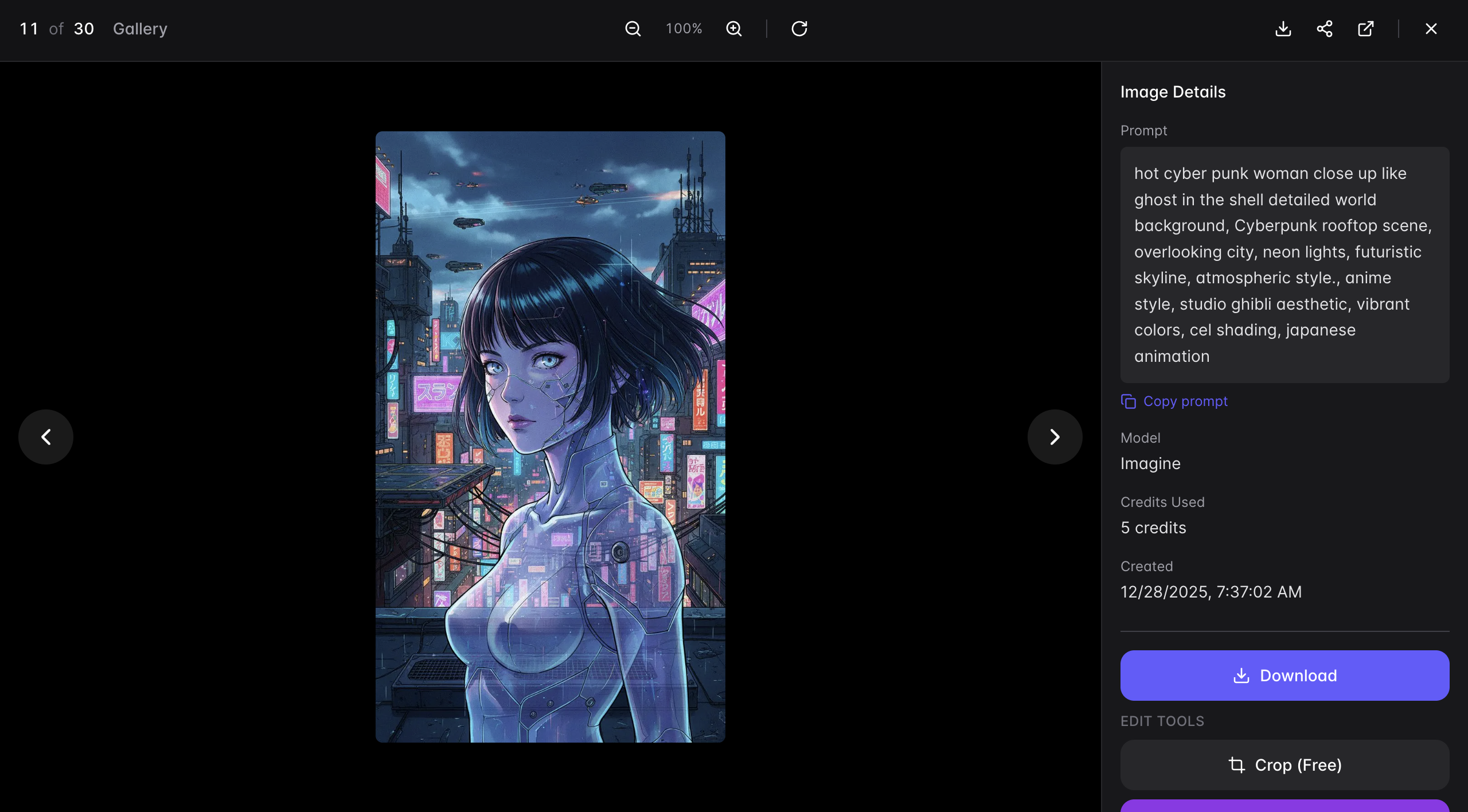Zoom into the image
Viewport: 1468px width, 812px height.
735,28
